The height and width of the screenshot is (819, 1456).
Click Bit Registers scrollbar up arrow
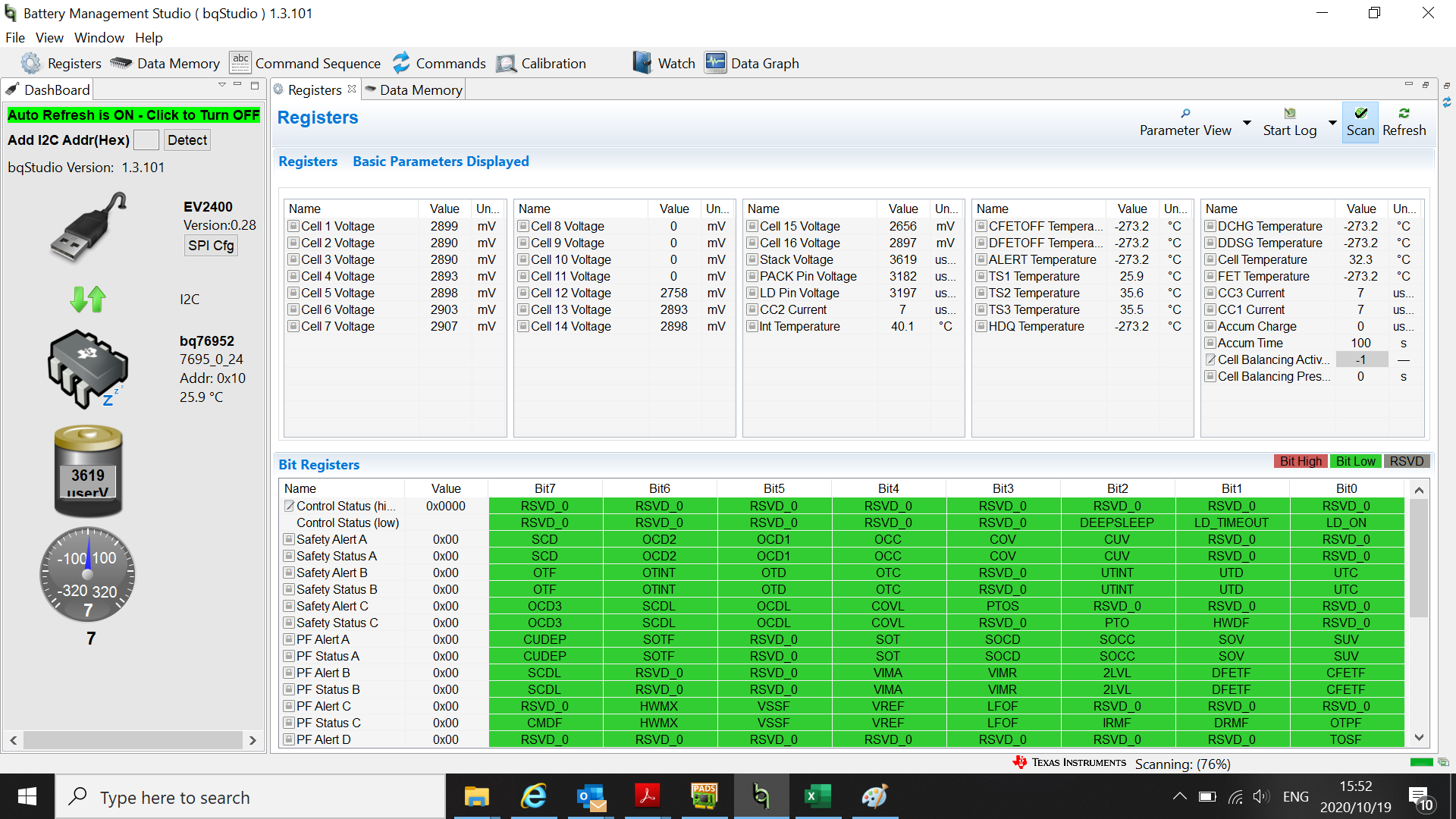pos(1419,491)
